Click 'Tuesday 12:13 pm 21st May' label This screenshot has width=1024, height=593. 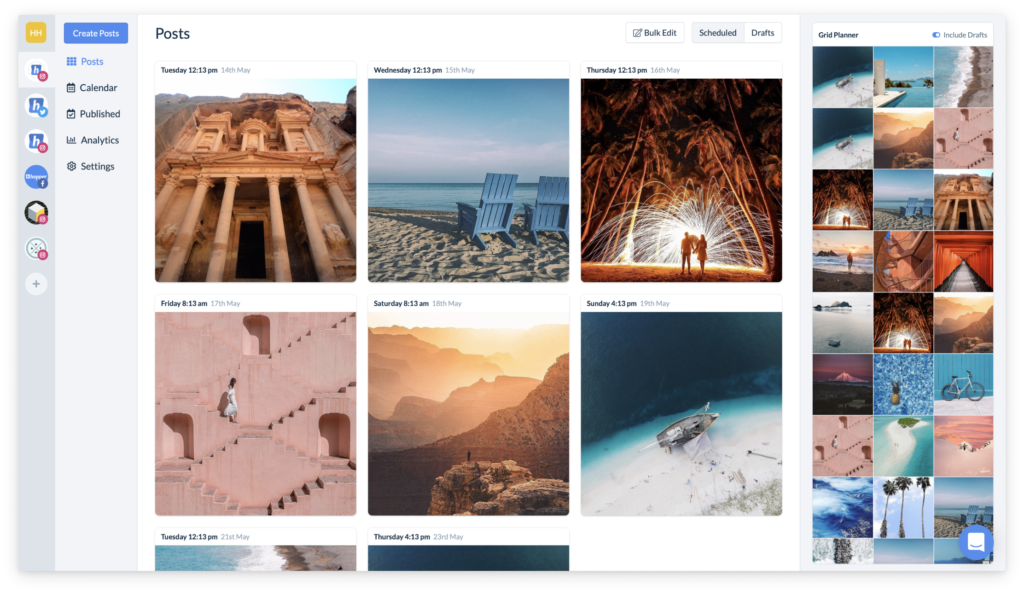click(205, 537)
